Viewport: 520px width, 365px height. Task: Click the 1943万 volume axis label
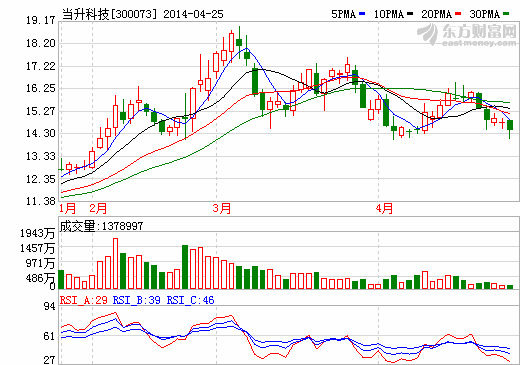point(37,233)
